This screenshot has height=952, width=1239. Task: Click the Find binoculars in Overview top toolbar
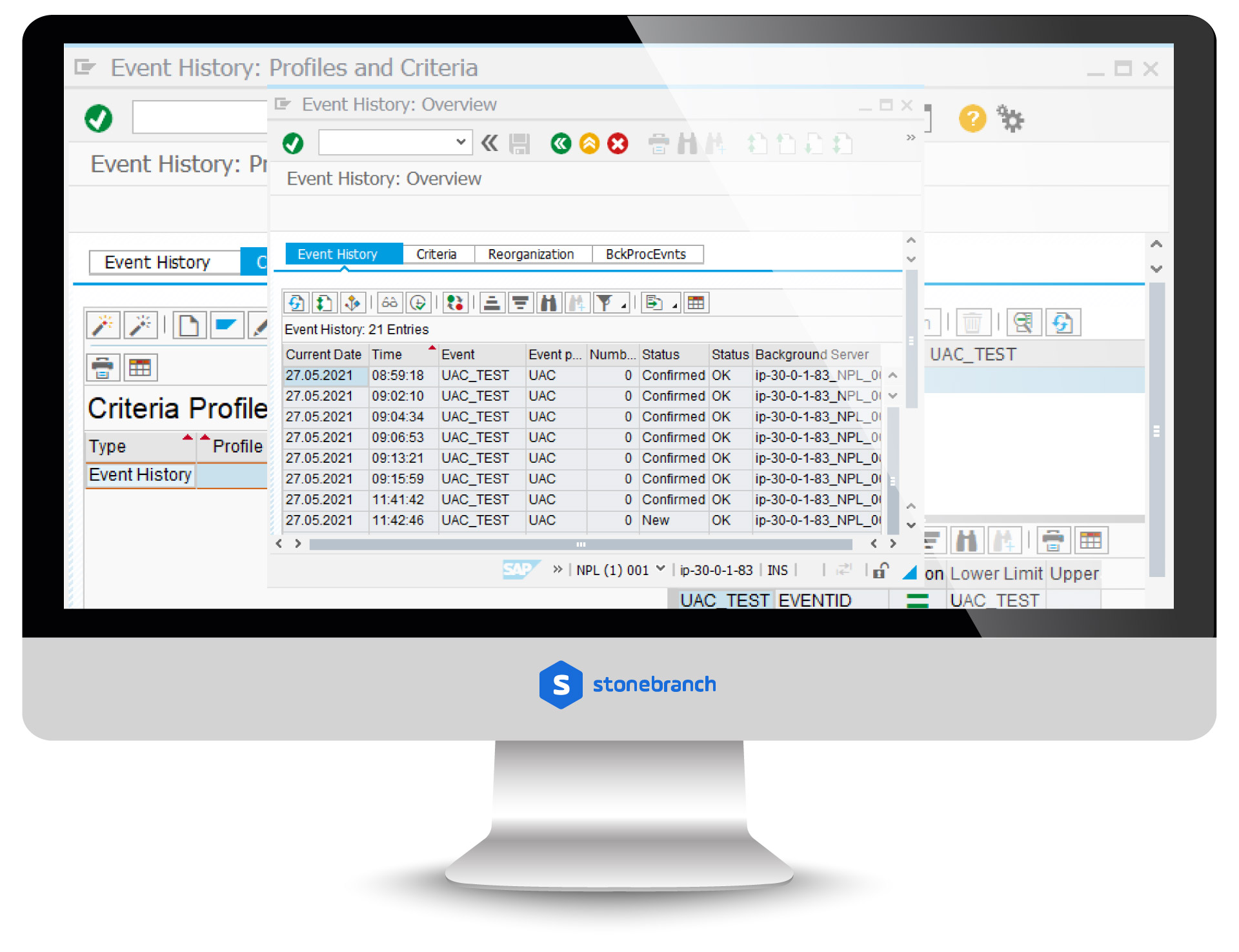[x=687, y=143]
